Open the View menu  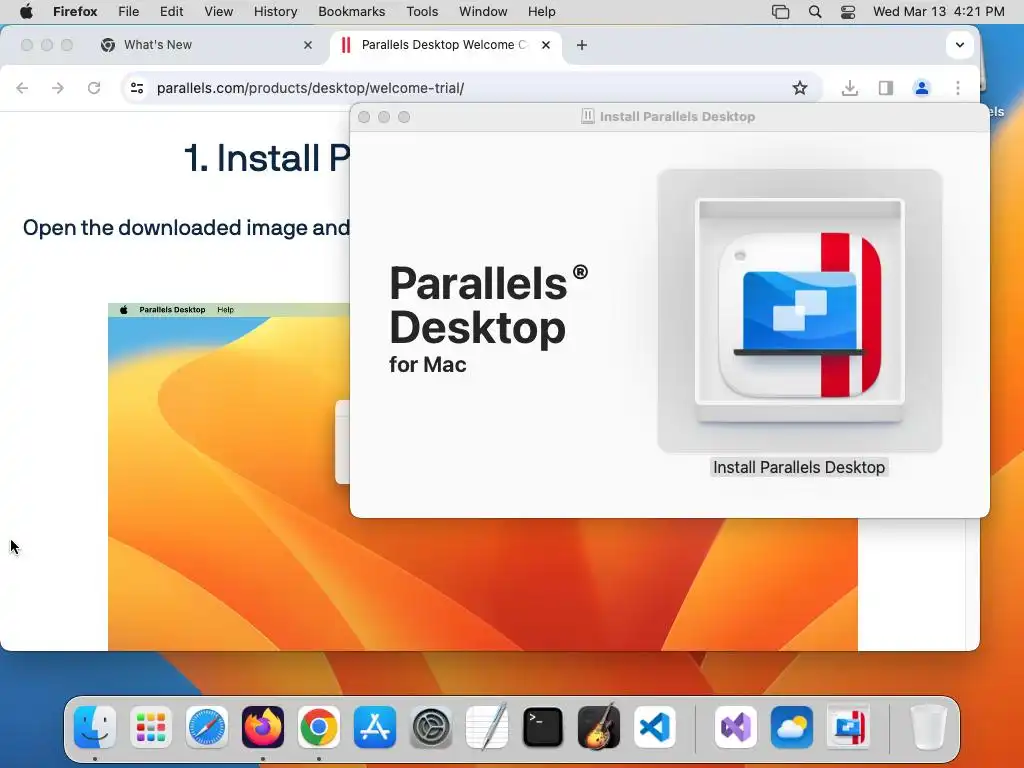pos(218,12)
